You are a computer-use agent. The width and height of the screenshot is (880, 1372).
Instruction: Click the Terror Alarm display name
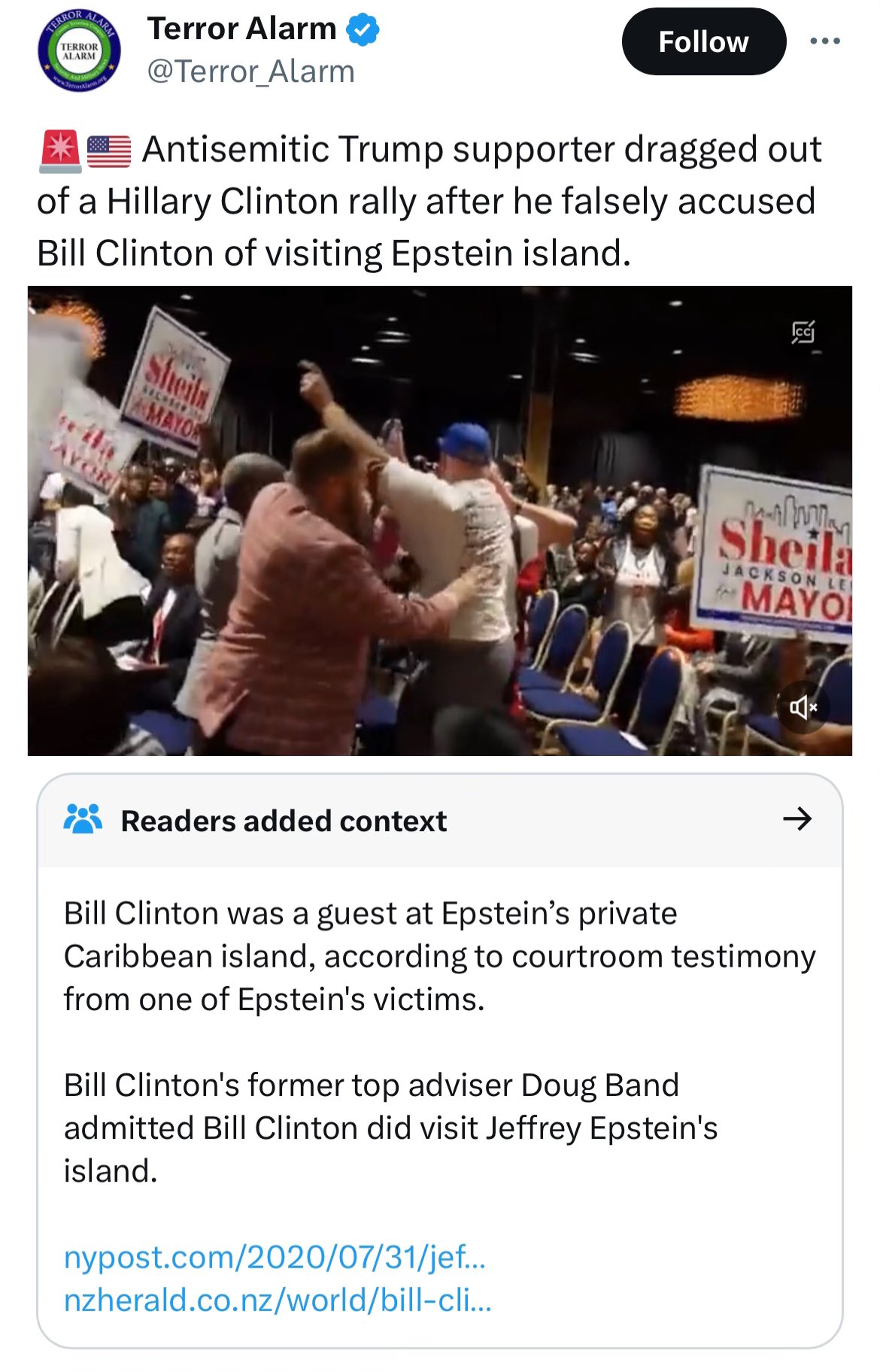click(x=242, y=29)
